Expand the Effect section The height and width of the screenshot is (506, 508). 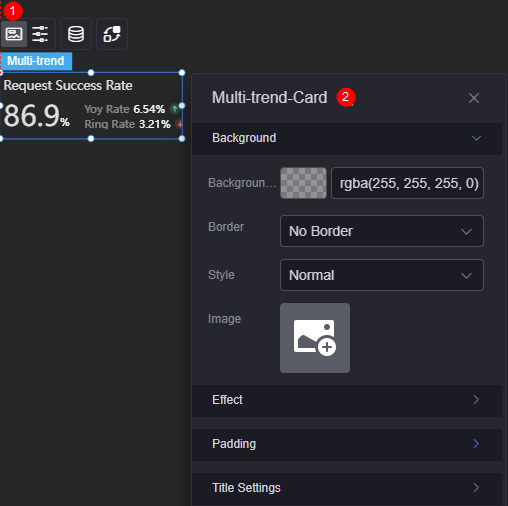point(347,400)
